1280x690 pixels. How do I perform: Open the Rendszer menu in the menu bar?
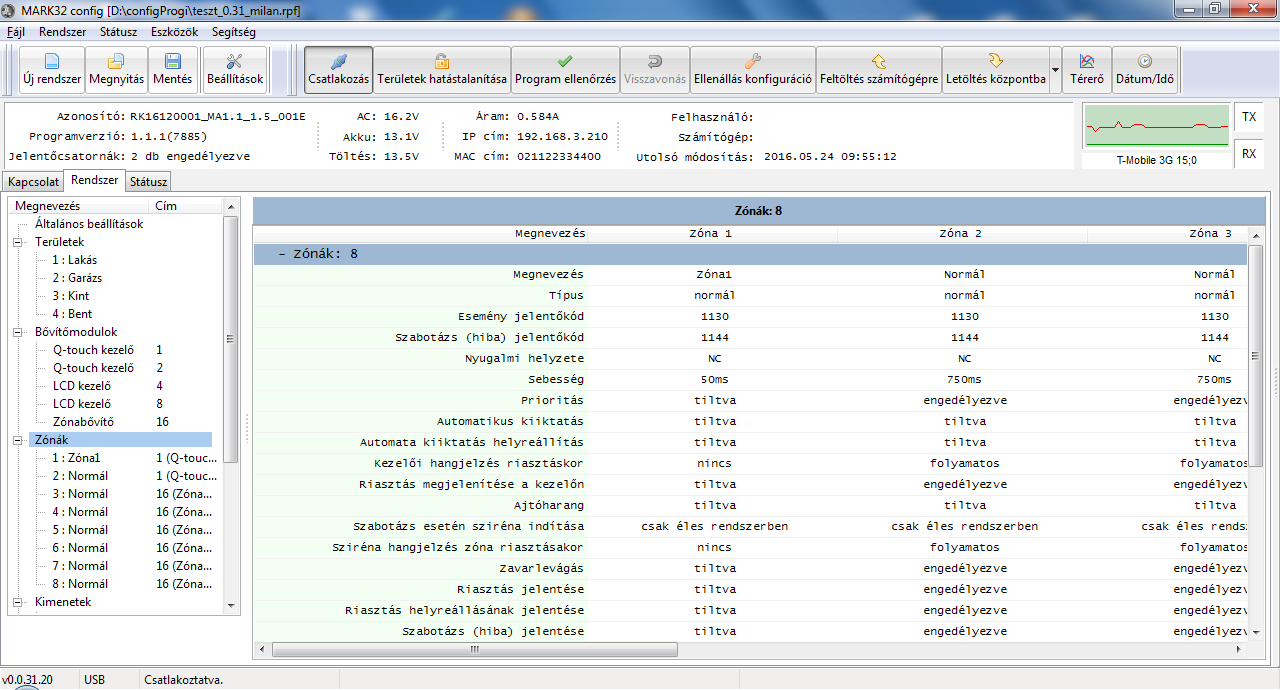[62, 32]
